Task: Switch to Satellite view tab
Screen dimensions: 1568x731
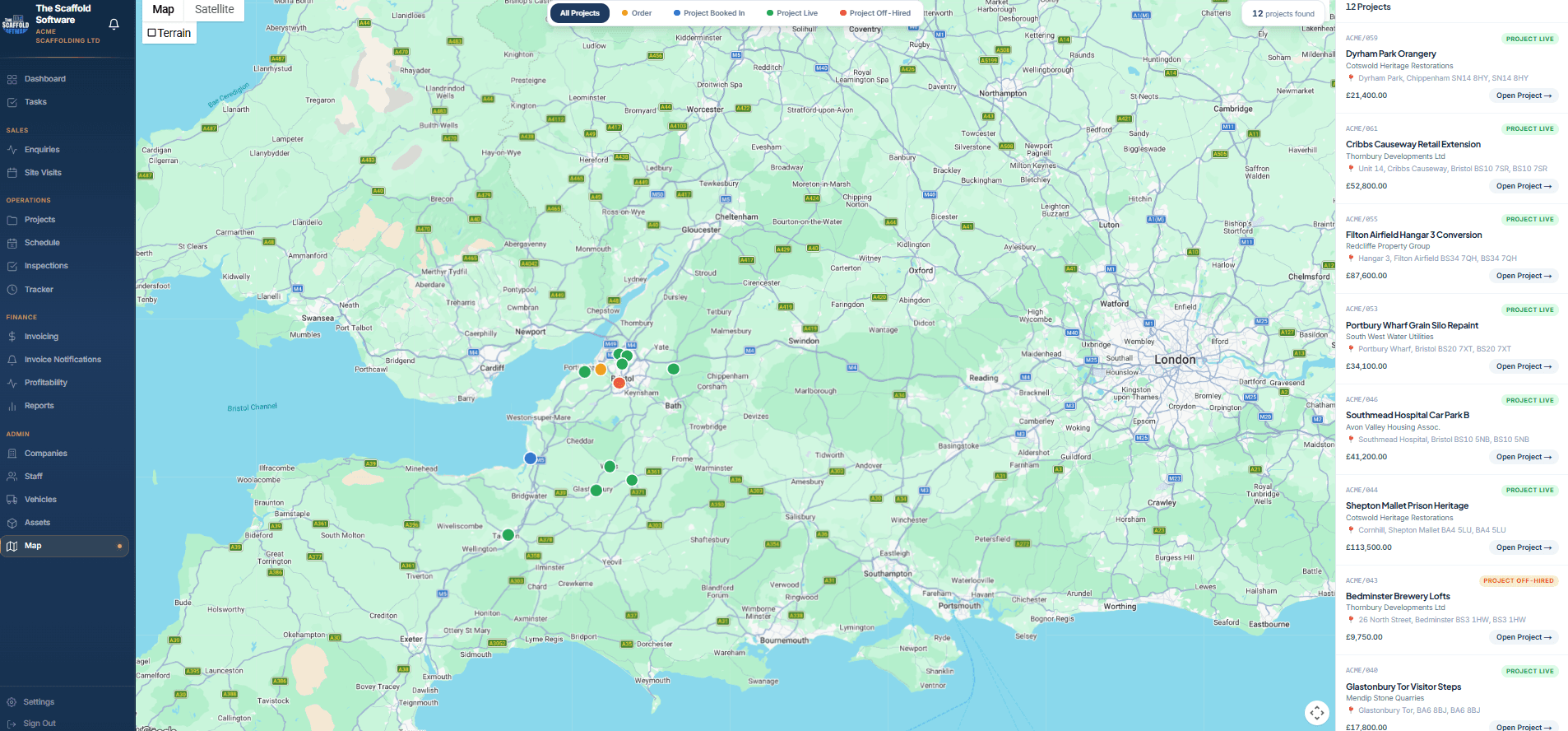Action: (x=215, y=9)
